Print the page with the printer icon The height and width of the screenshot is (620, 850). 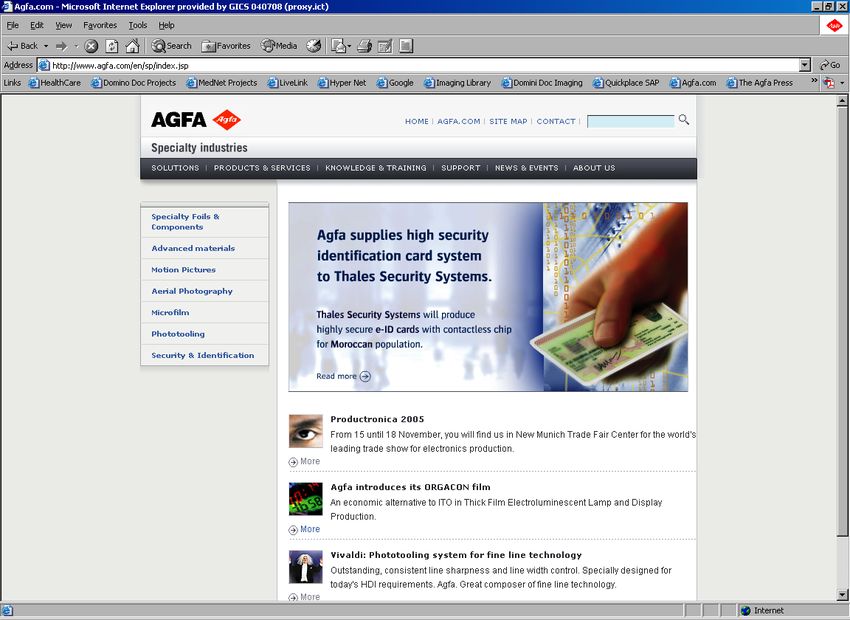[x=364, y=46]
